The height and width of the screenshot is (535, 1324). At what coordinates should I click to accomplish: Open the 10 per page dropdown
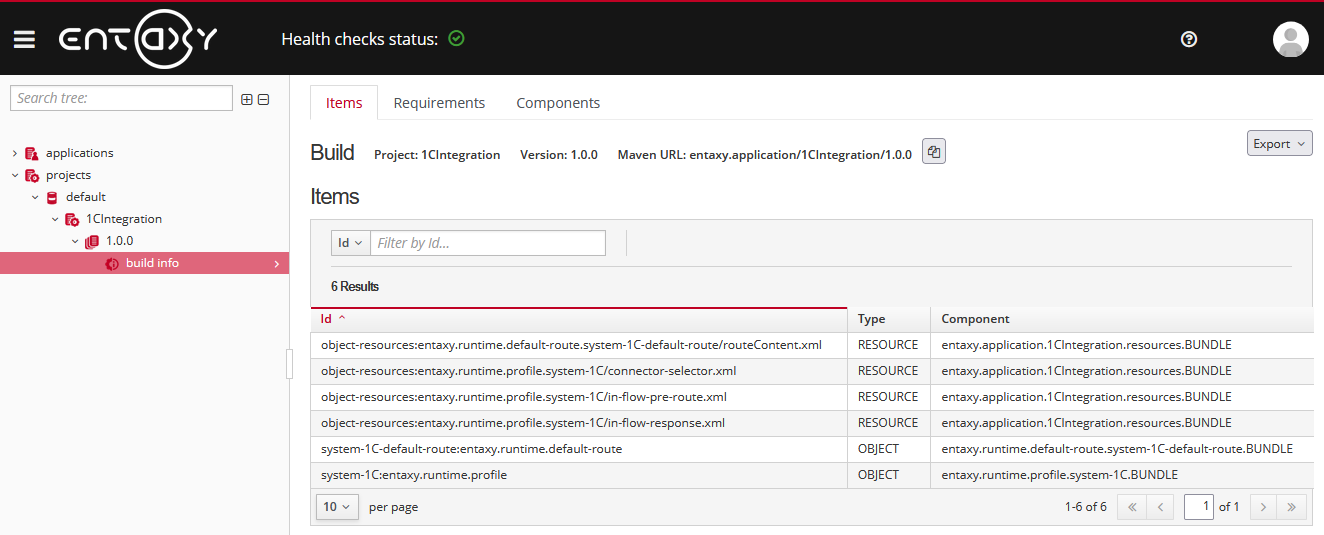(337, 507)
